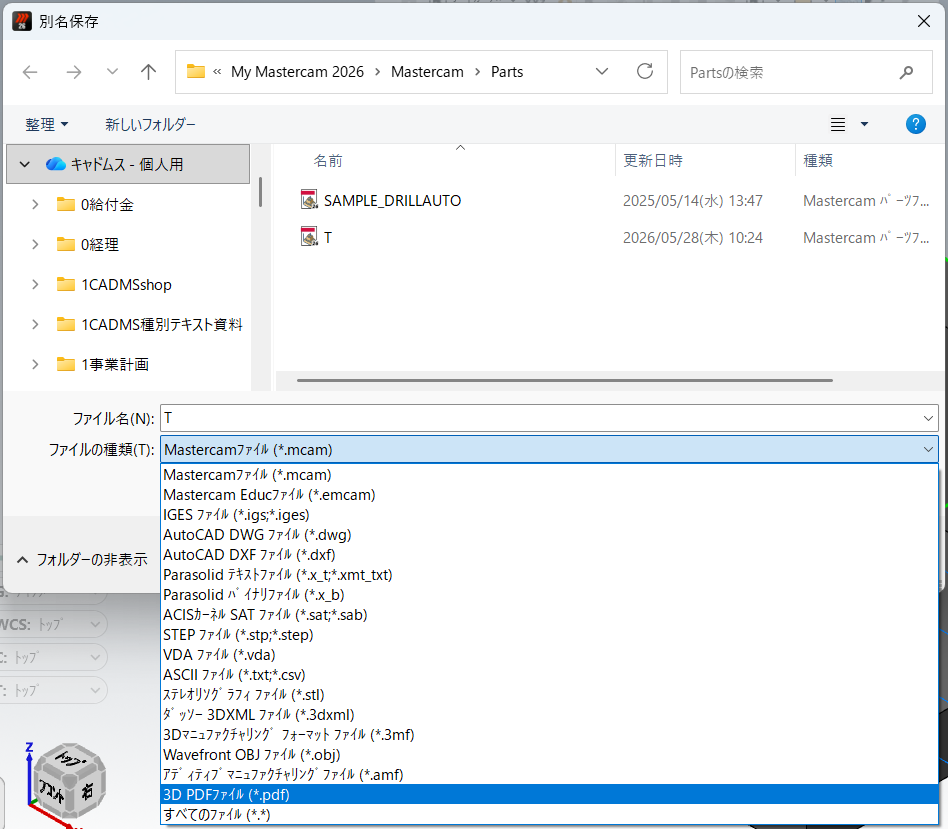
Task: Click Mastercam breadcrumb segment
Action: pos(427,72)
